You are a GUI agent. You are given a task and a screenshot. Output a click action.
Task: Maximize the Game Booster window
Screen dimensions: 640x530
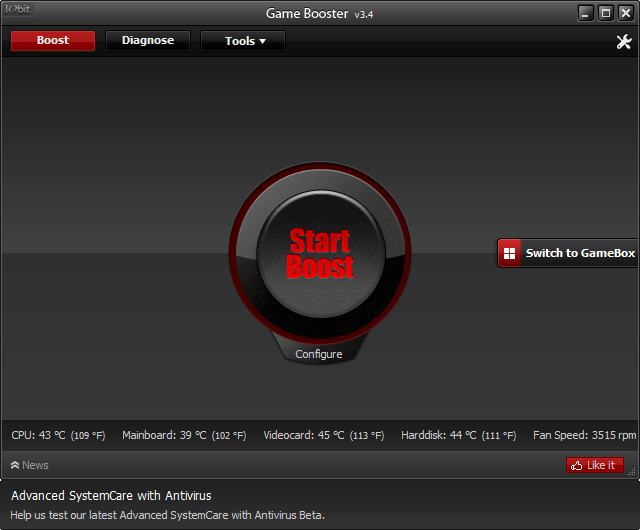coord(605,13)
